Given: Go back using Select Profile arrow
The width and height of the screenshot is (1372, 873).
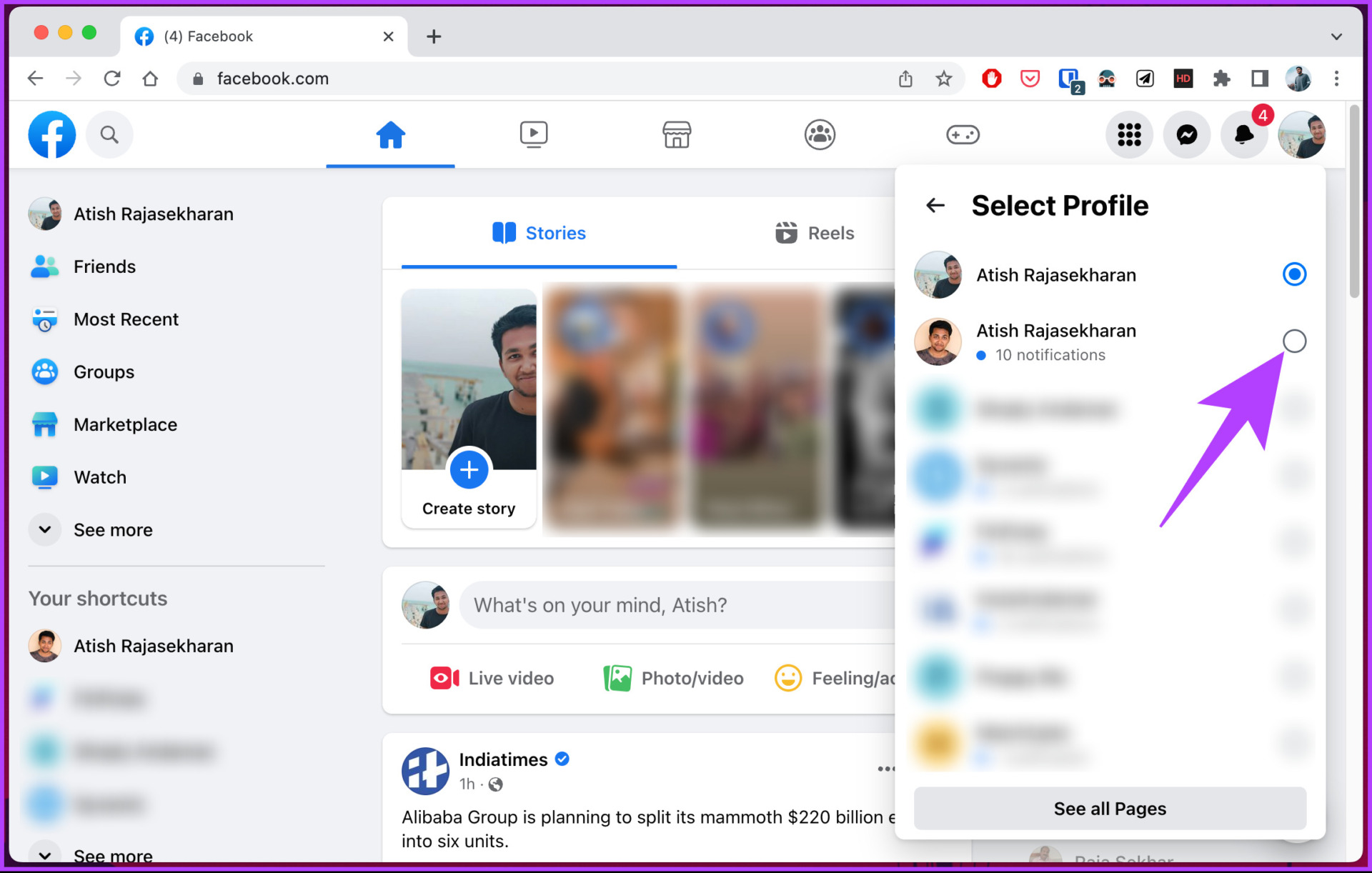Looking at the screenshot, I should (935, 206).
